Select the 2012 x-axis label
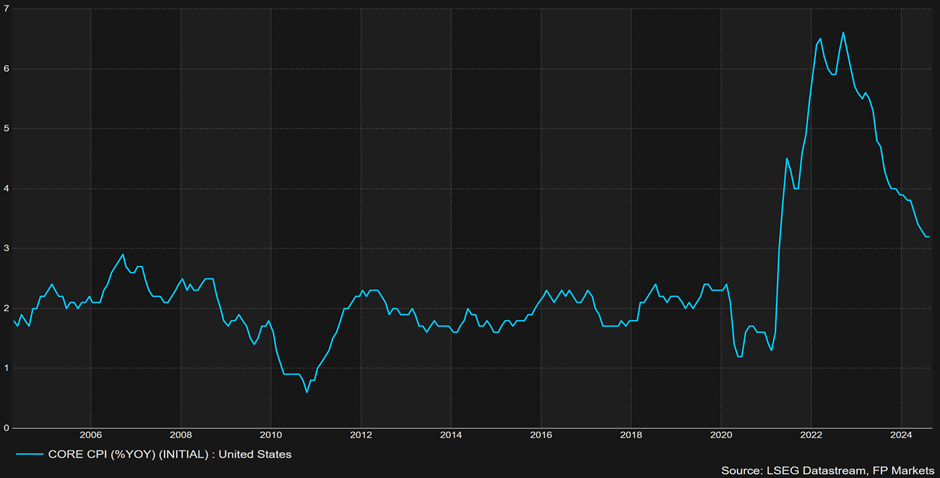Viewport: 940px width, 478px height. coord(360,435)
